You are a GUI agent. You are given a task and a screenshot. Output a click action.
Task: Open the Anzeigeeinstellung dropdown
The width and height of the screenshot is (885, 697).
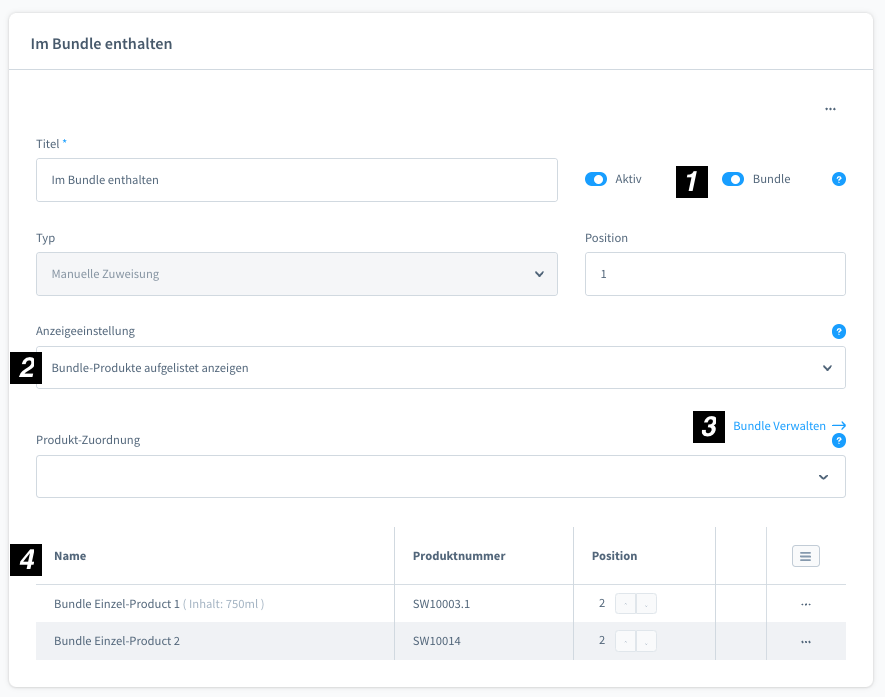click(x=441, y=368)
